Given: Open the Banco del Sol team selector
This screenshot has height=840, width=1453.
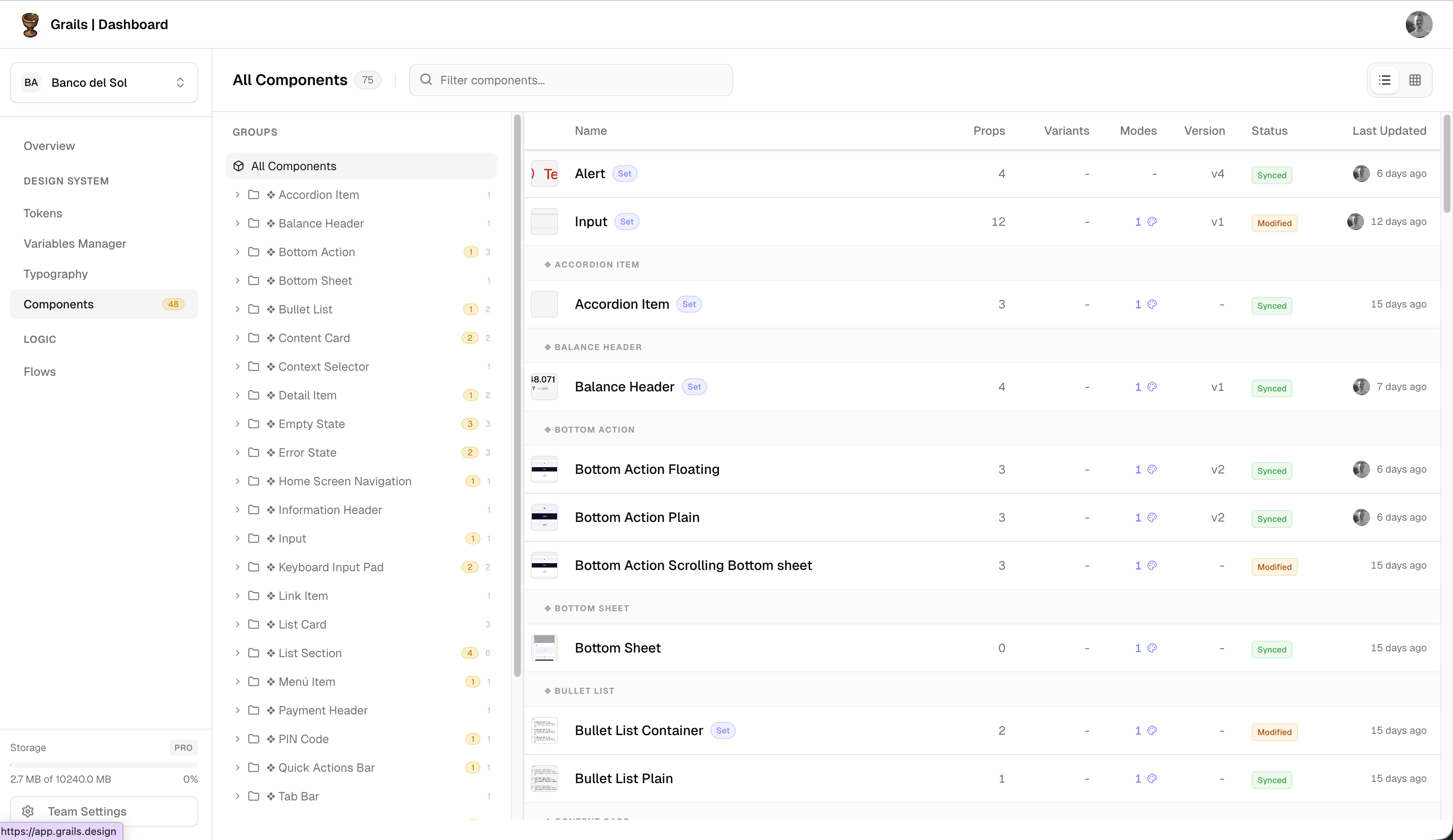Looking at the screenshot, I should tap(104, 83).
